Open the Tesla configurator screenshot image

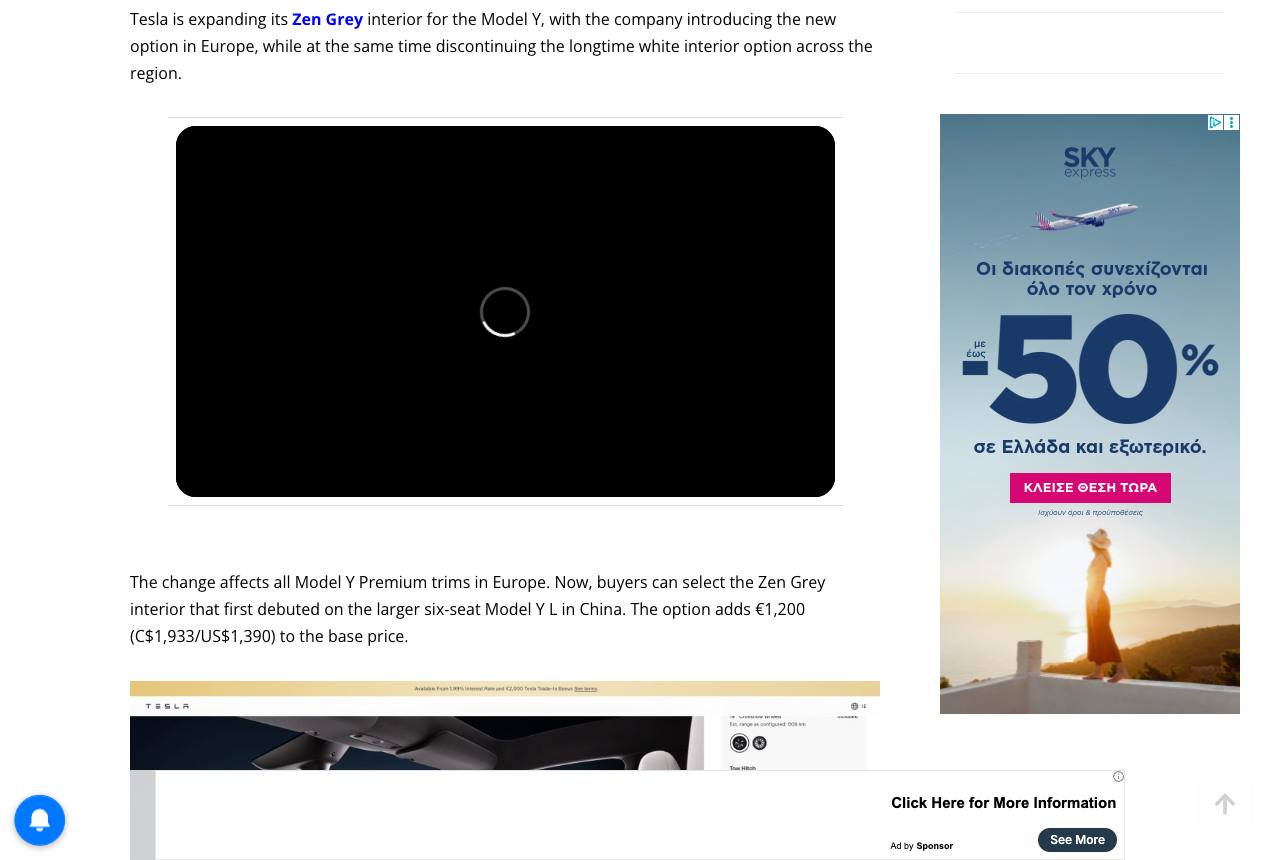click(505, 726)
